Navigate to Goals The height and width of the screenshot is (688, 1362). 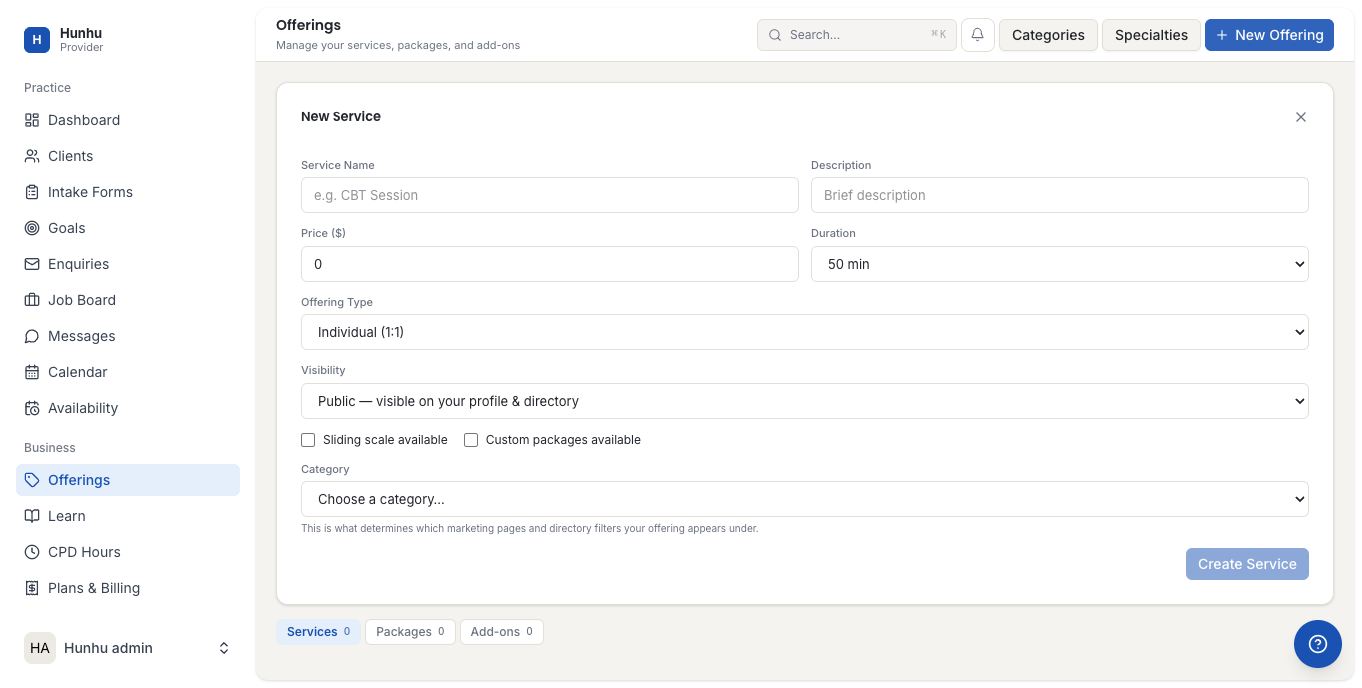[128, 228]
